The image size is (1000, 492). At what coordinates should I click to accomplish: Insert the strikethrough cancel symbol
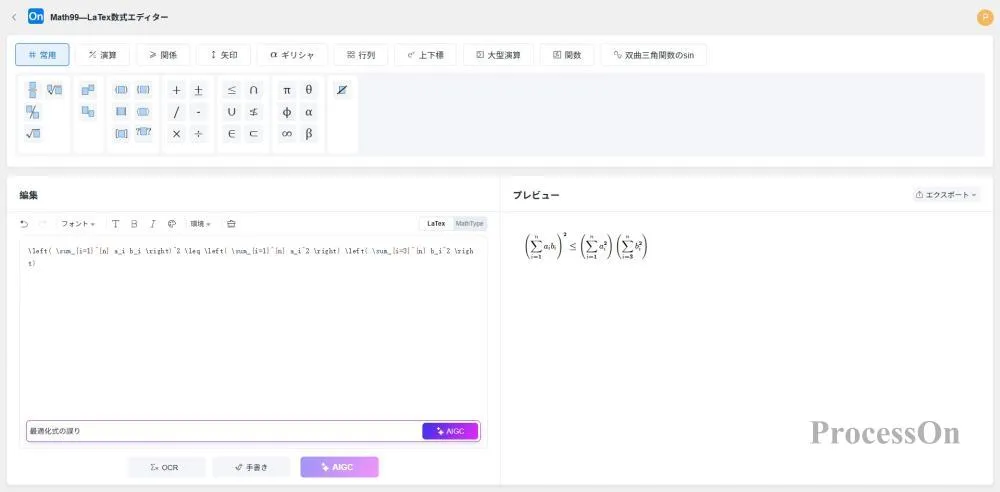pos(342,91)
